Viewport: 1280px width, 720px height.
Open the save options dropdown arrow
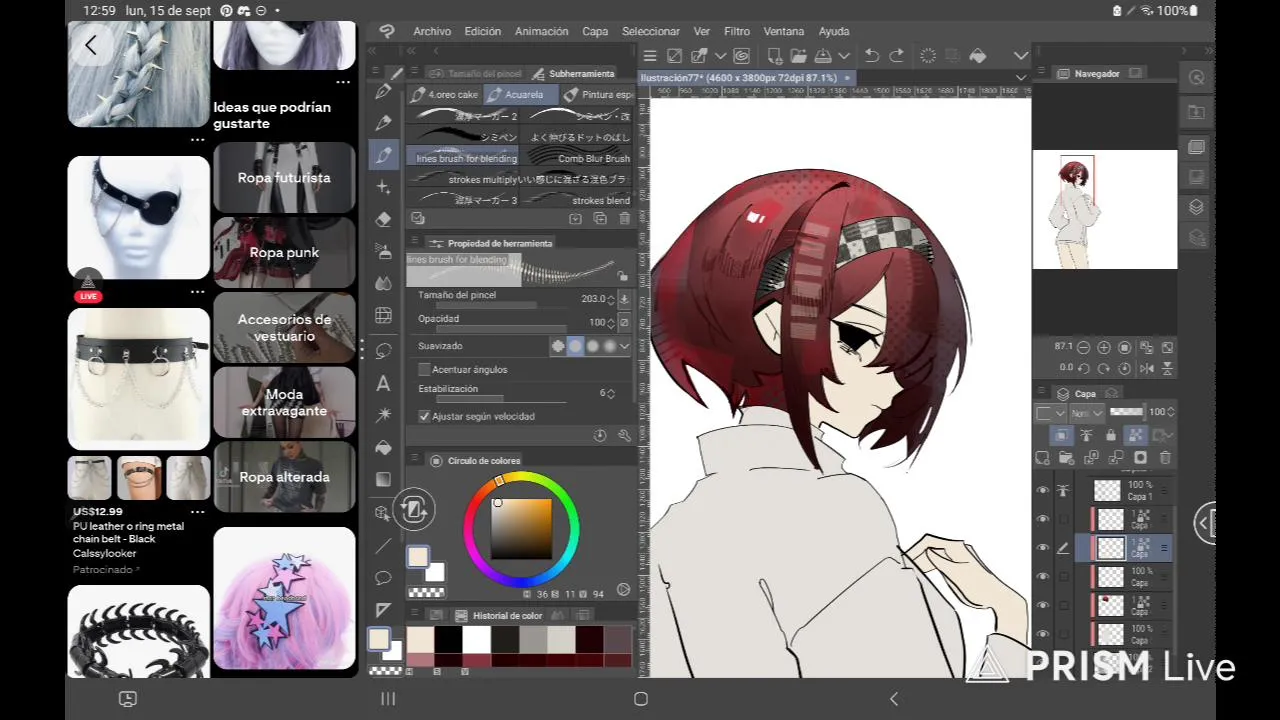844,56
